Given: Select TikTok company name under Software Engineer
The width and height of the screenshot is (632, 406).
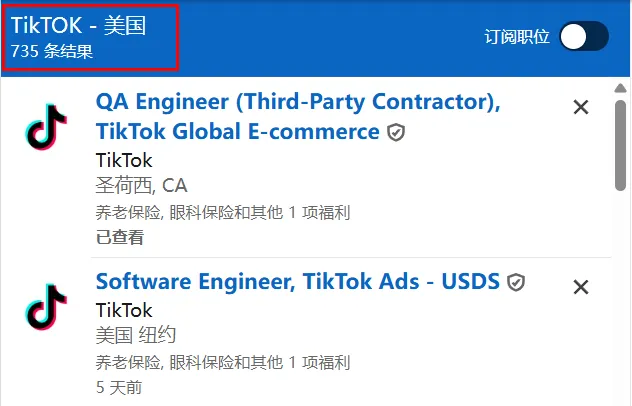Looking at the screenshot, I should click(124, 310).
